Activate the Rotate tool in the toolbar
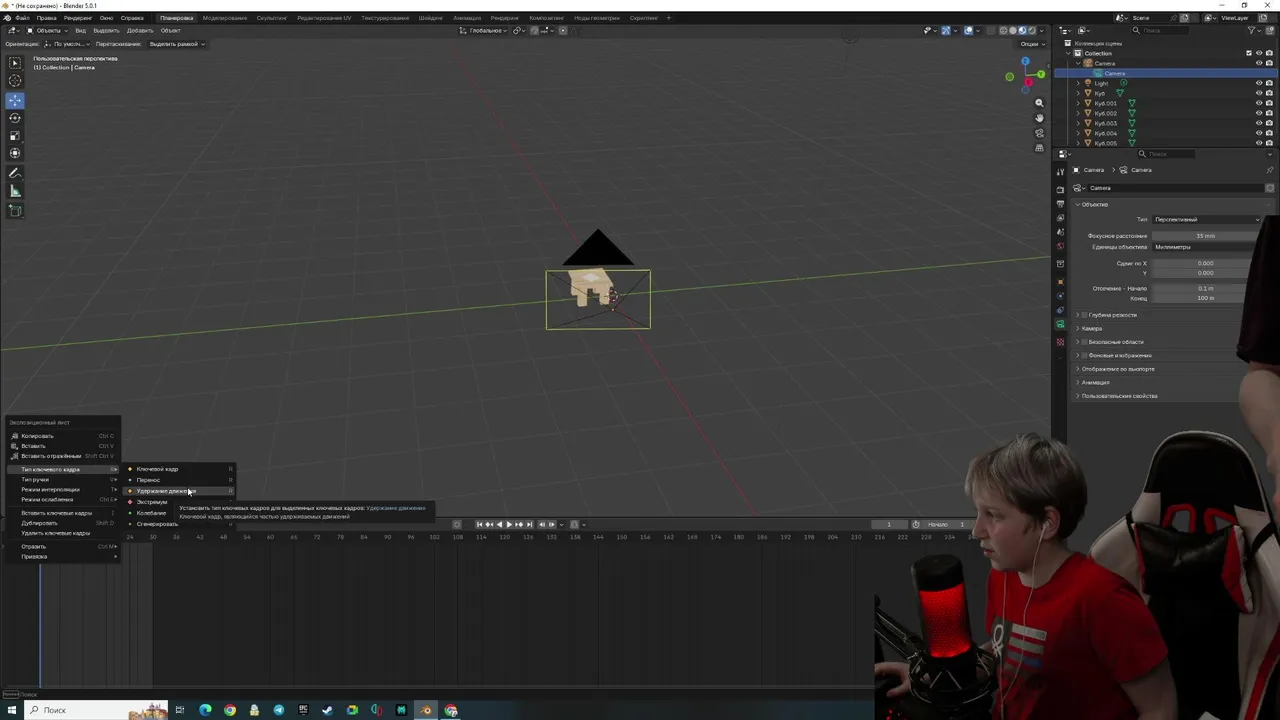 click(x=15, y=118)
